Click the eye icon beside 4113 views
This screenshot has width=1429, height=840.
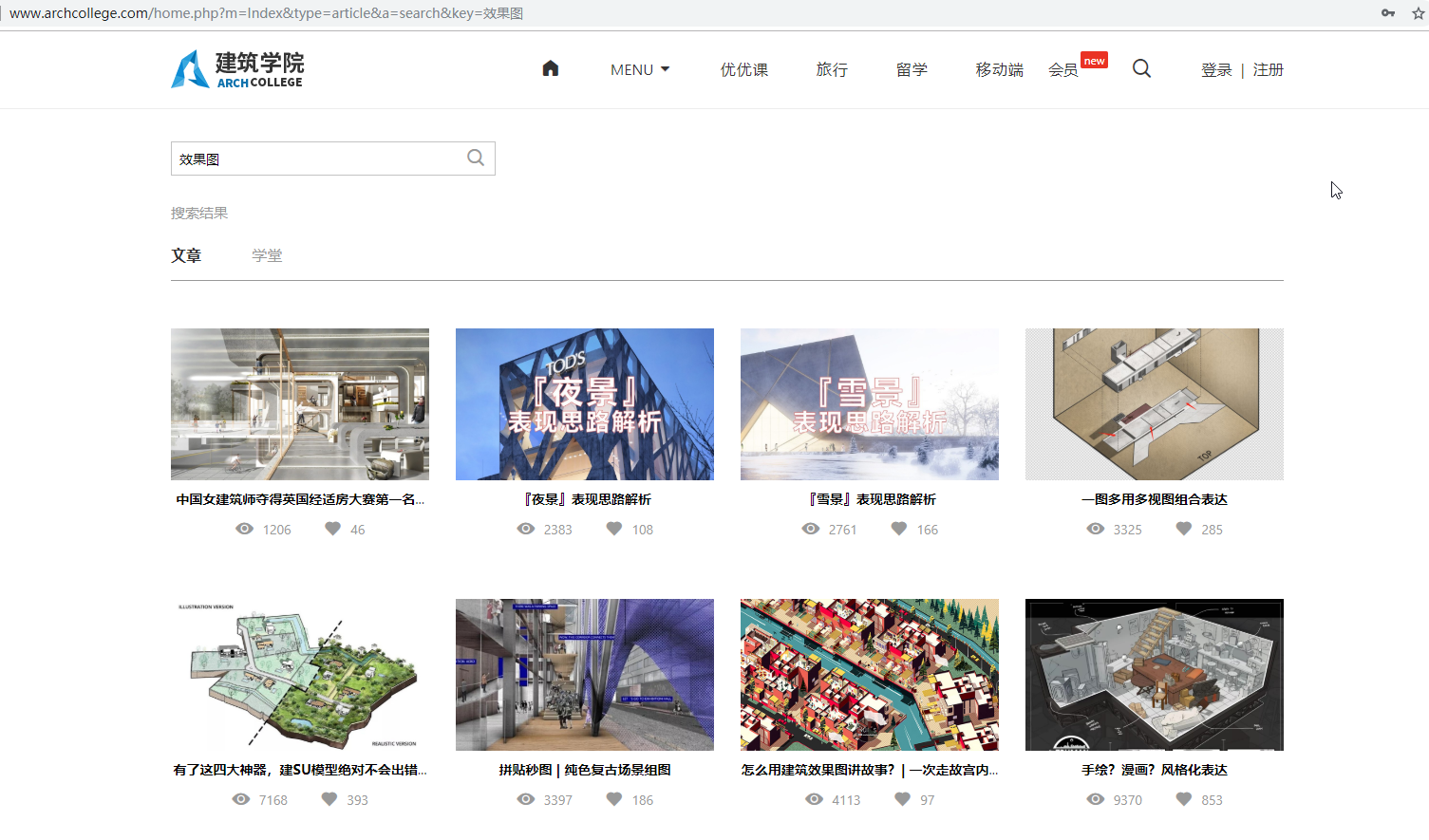815,799
